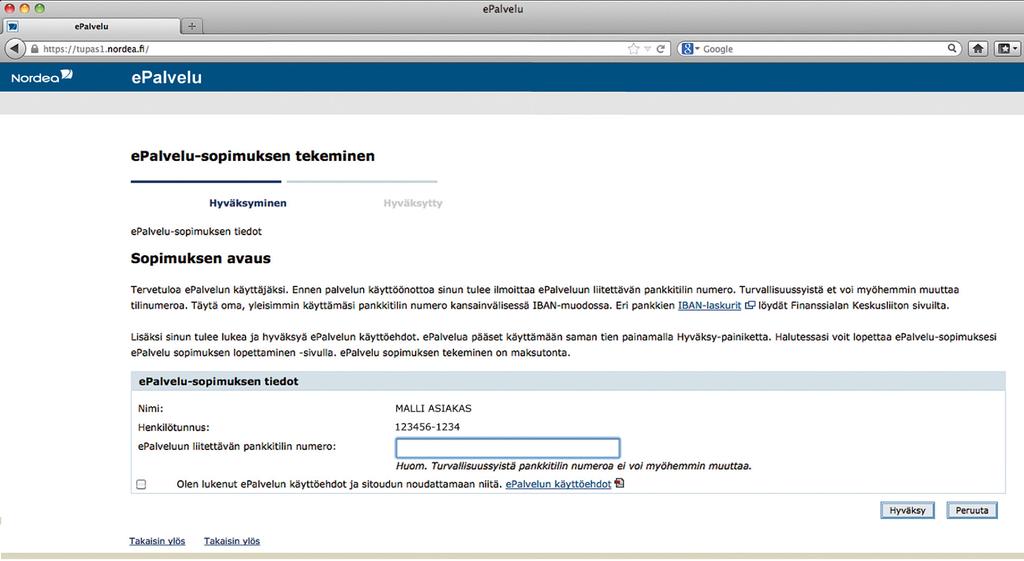
Task: Select the Hyväksytty step label
Action: click(x=413, y=203)
